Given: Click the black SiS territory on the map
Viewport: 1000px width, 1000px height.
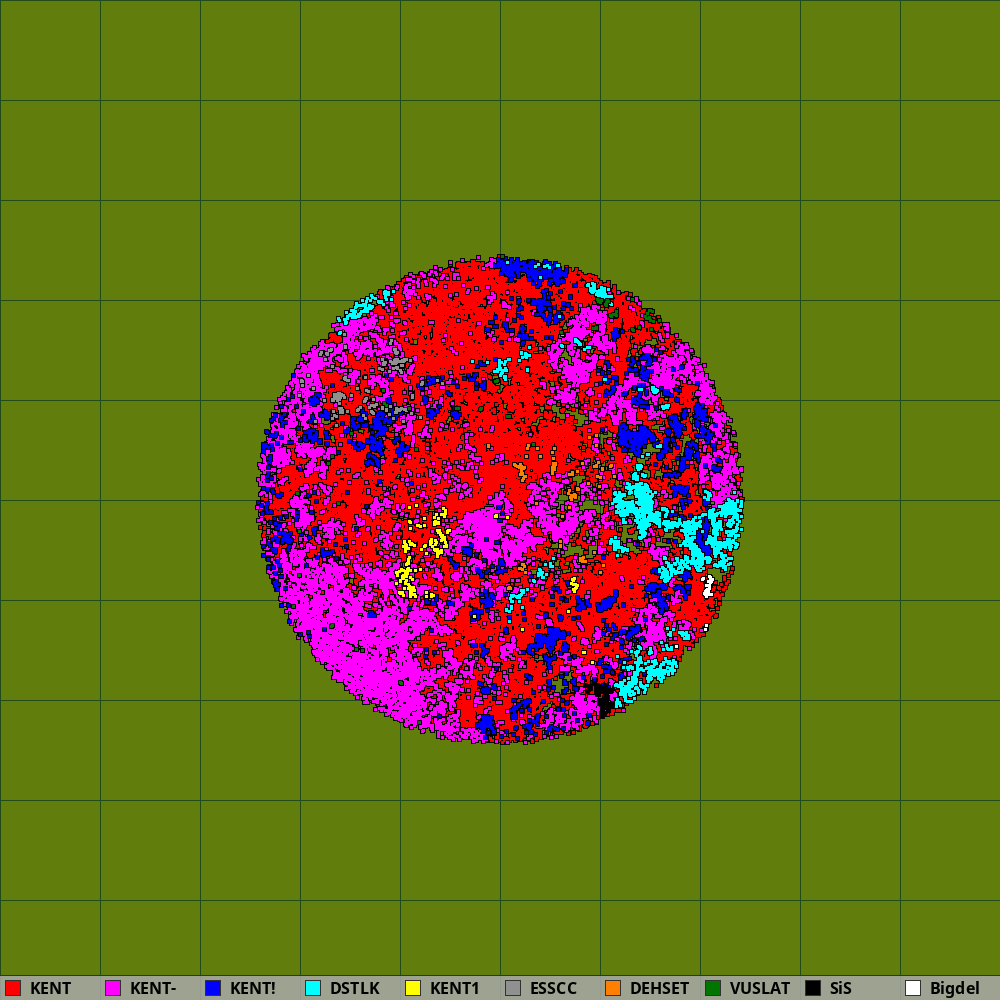Looking at the screenshot, I should pos(601,698).
